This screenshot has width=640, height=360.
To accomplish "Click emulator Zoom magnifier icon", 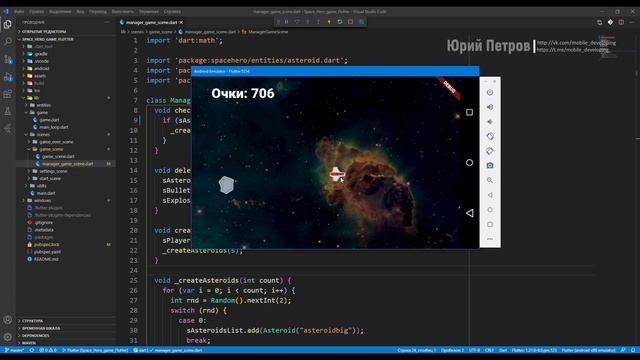I will pos(490,180).
